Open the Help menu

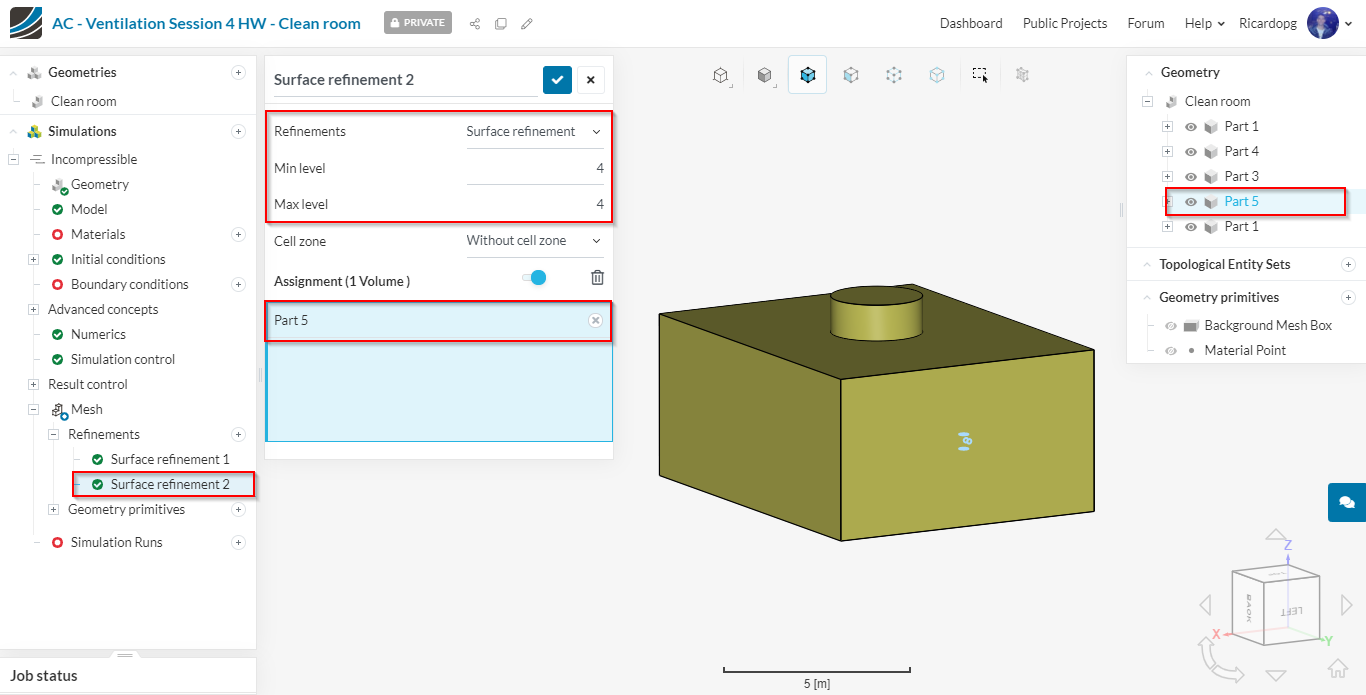click(1204, 23)
